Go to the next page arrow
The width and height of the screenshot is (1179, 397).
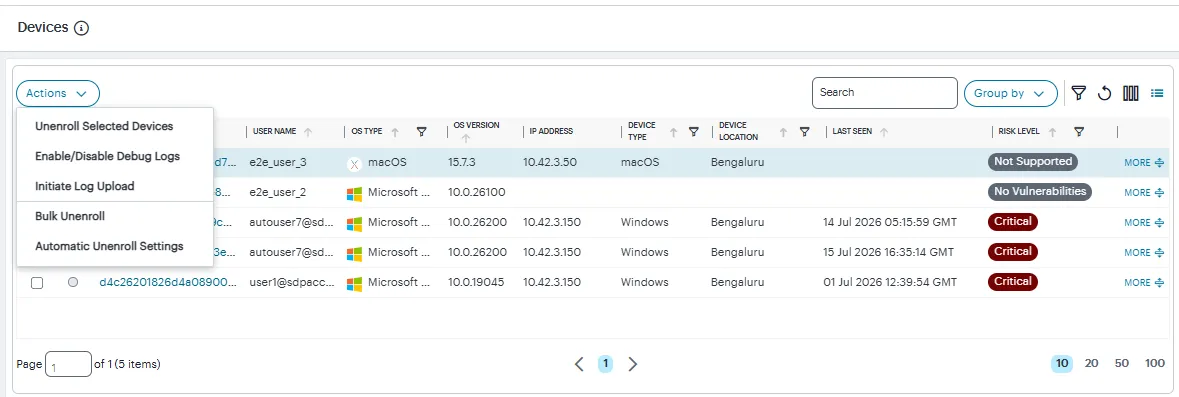(632, 364)
